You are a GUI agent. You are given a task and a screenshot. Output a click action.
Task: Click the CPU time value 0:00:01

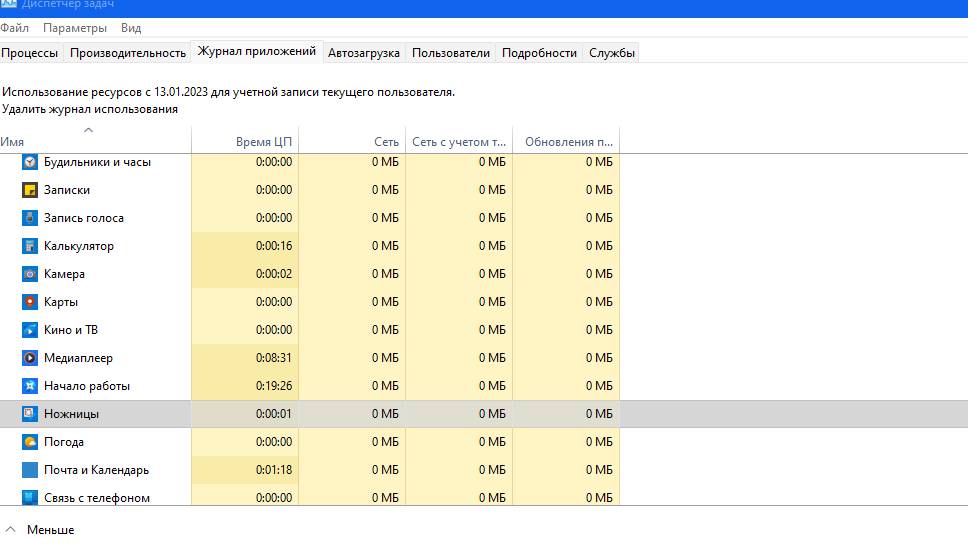[x=273, y=414]
